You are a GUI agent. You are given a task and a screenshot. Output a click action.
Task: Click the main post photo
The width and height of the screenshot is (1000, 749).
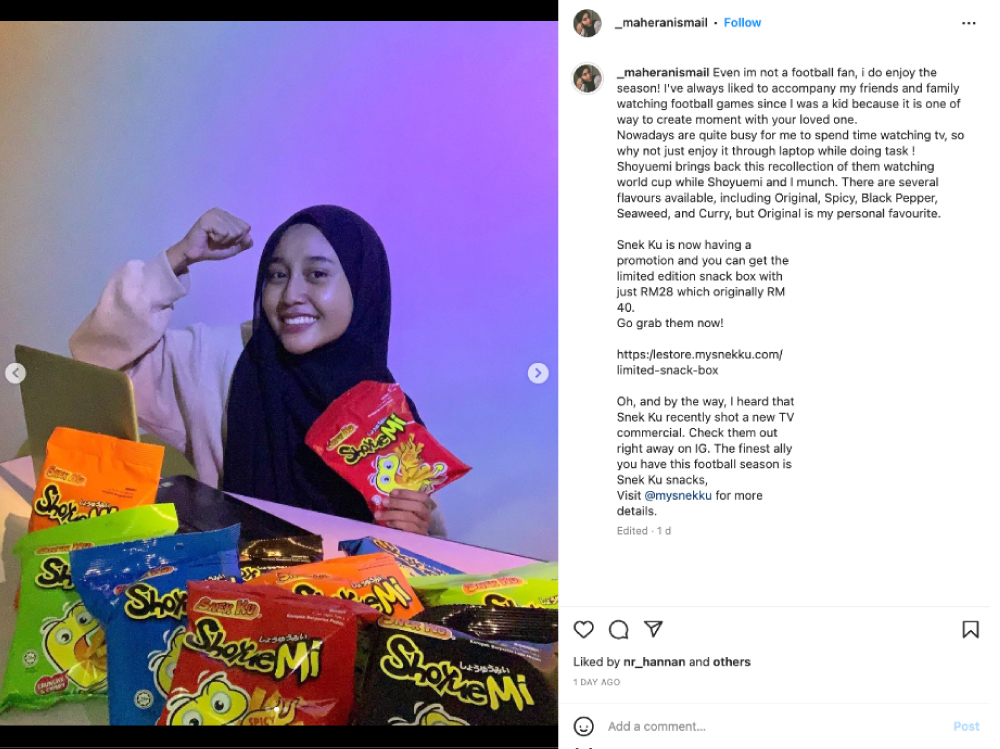279,373
